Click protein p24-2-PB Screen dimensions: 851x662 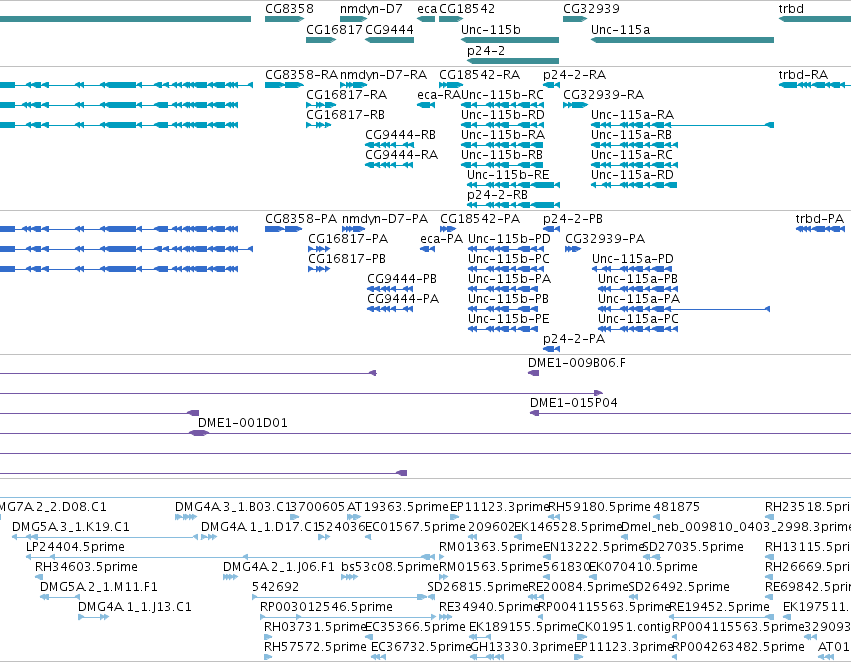tap(573, 219)
